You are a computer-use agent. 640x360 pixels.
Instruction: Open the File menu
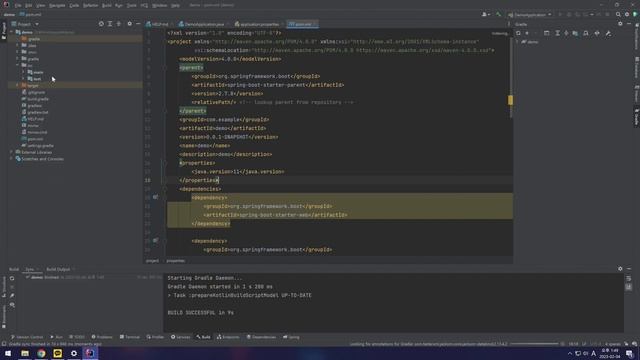pyautogui.click(x=18, y=6)
